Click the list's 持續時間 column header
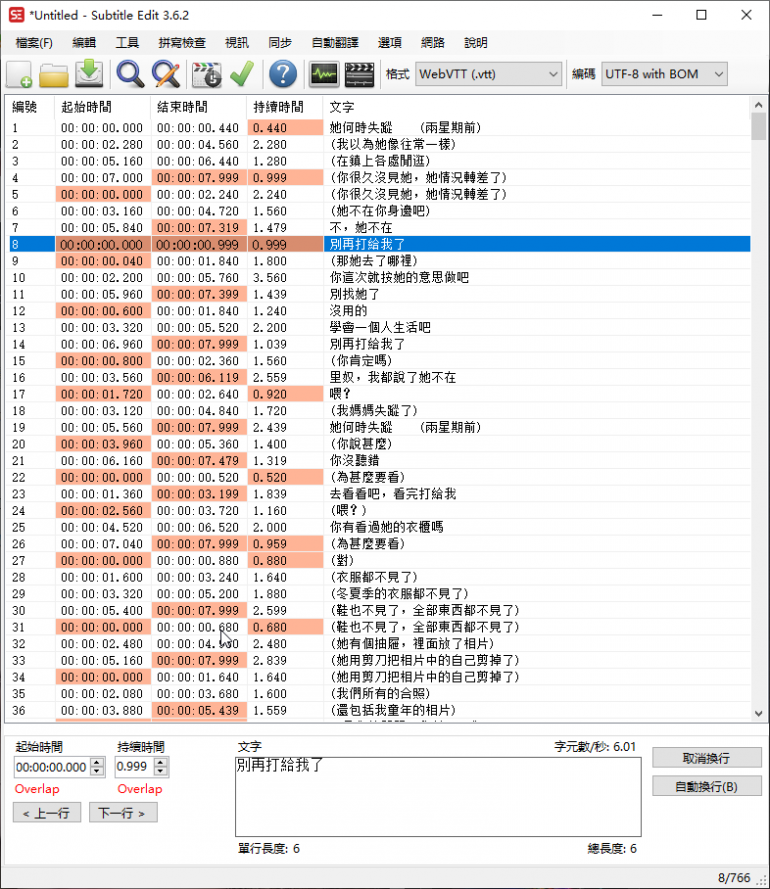Viewport: 770px width, 889px height. 285,107
